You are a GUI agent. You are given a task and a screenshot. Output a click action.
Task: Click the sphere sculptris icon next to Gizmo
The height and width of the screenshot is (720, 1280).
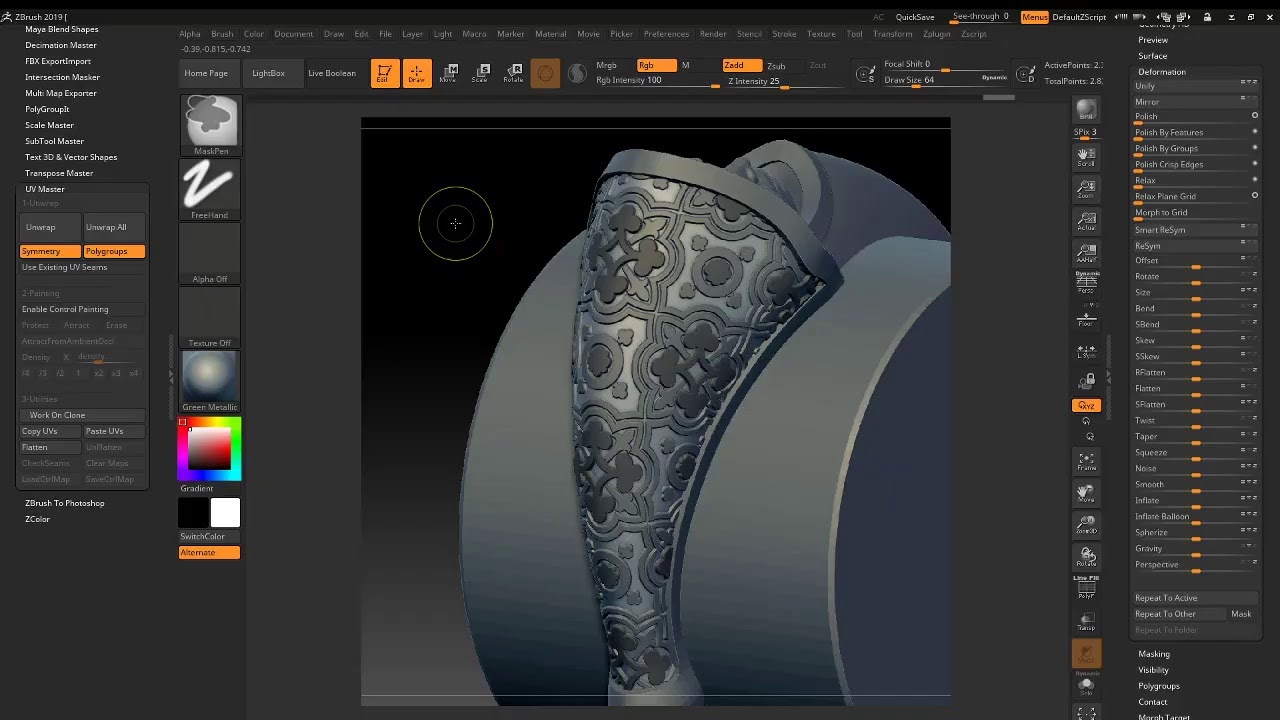coord(577,73)
